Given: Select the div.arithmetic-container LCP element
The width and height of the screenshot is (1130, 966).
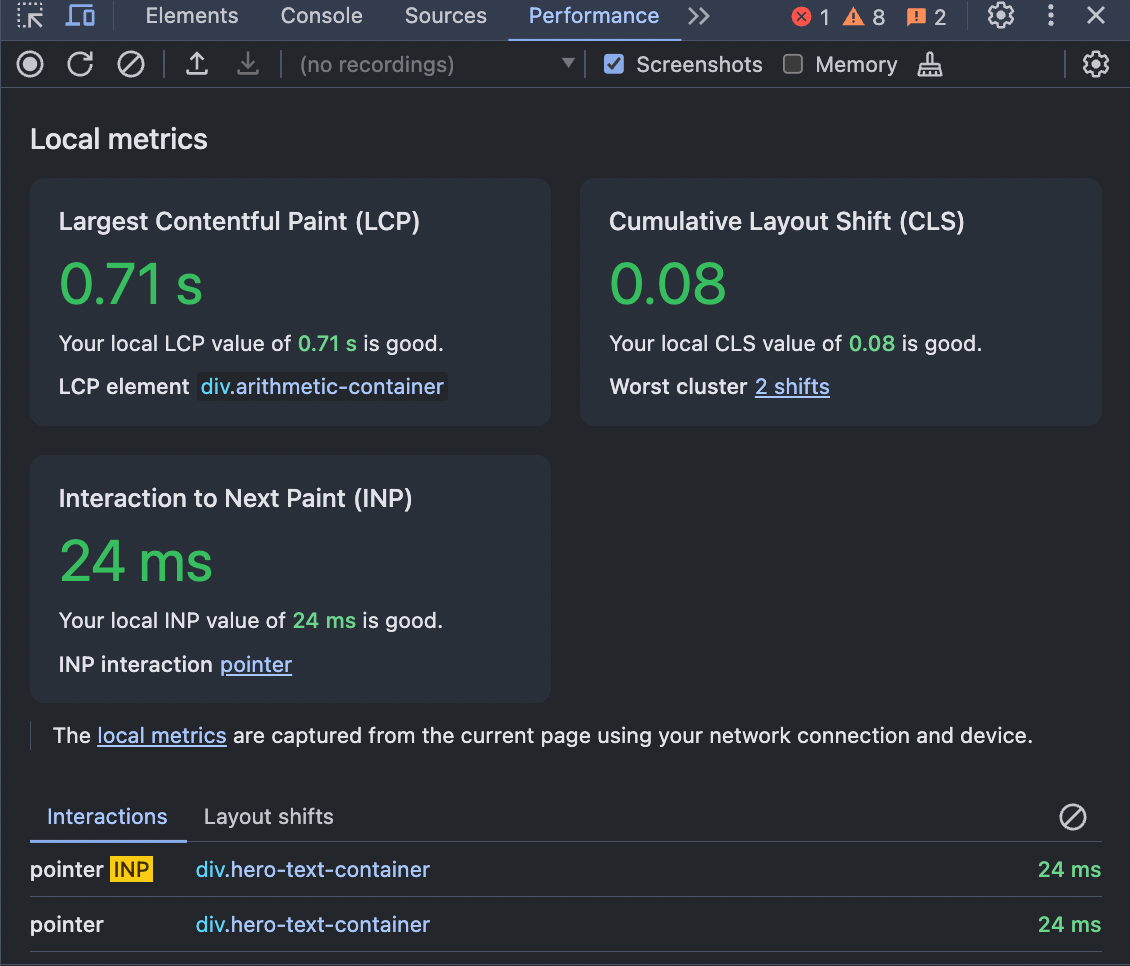Looking at the screenshot, I should point(322,387).
